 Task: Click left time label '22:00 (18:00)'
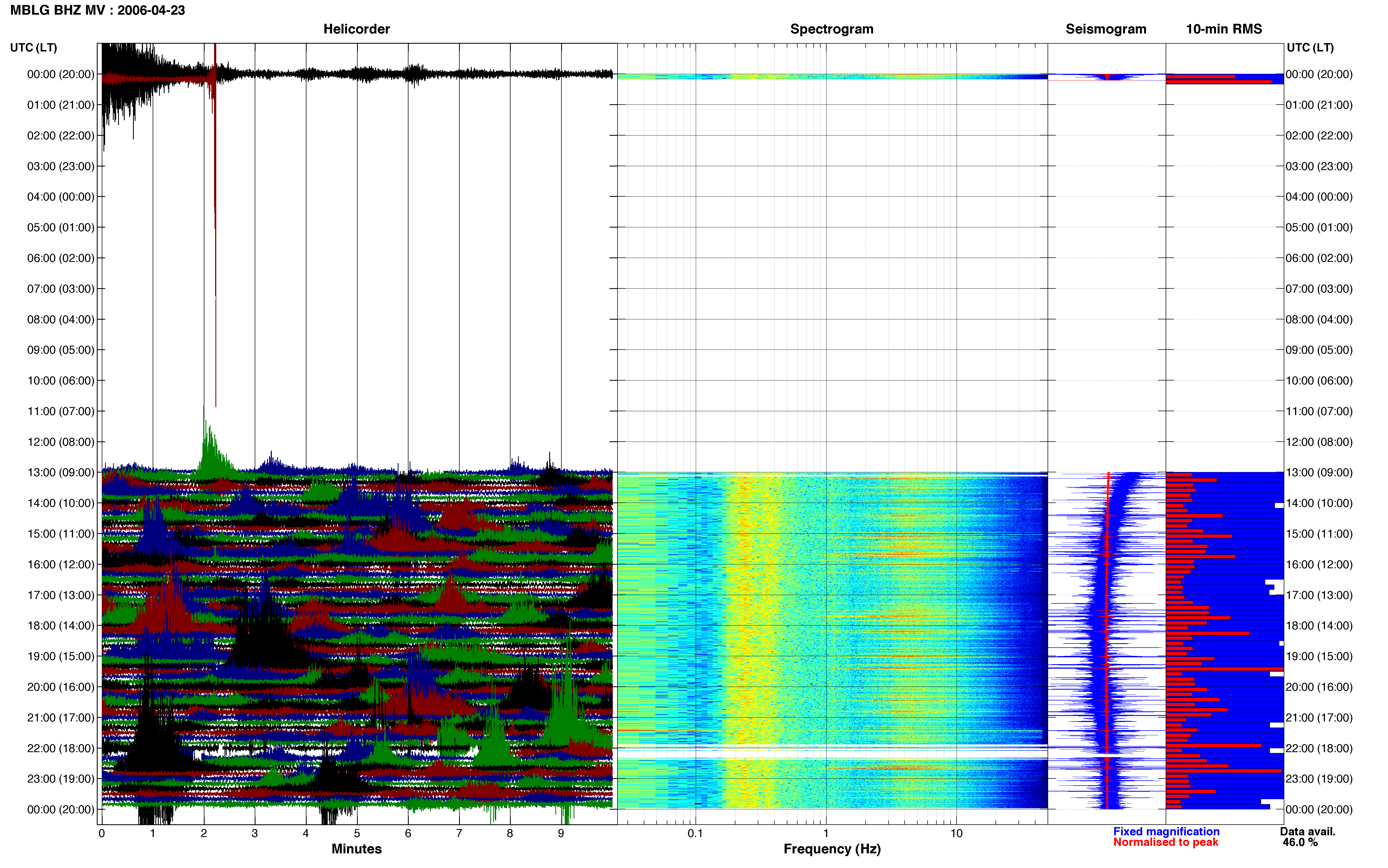tap(61, 748)
